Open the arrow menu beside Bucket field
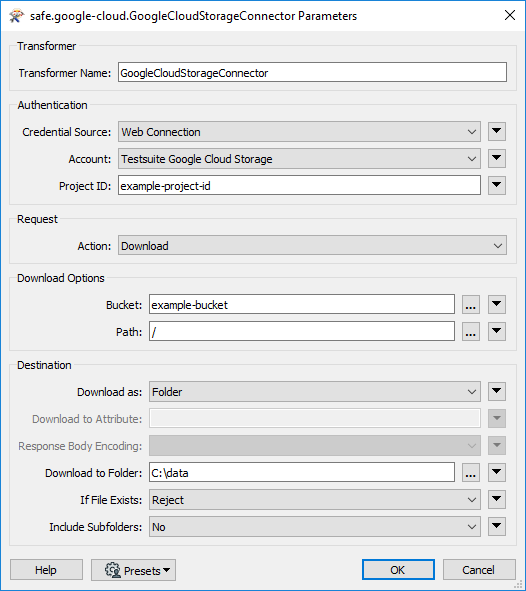Screen dimensions: 526x591 [x=497, y=305]
